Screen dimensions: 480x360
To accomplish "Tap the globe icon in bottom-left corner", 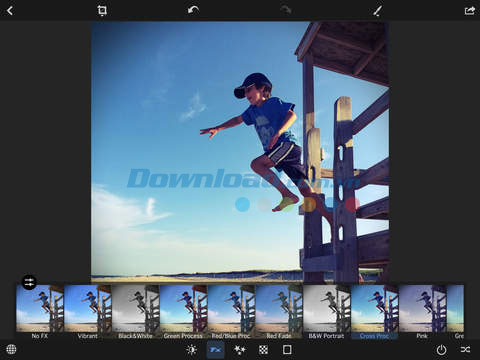I will (x=11, y=349).
